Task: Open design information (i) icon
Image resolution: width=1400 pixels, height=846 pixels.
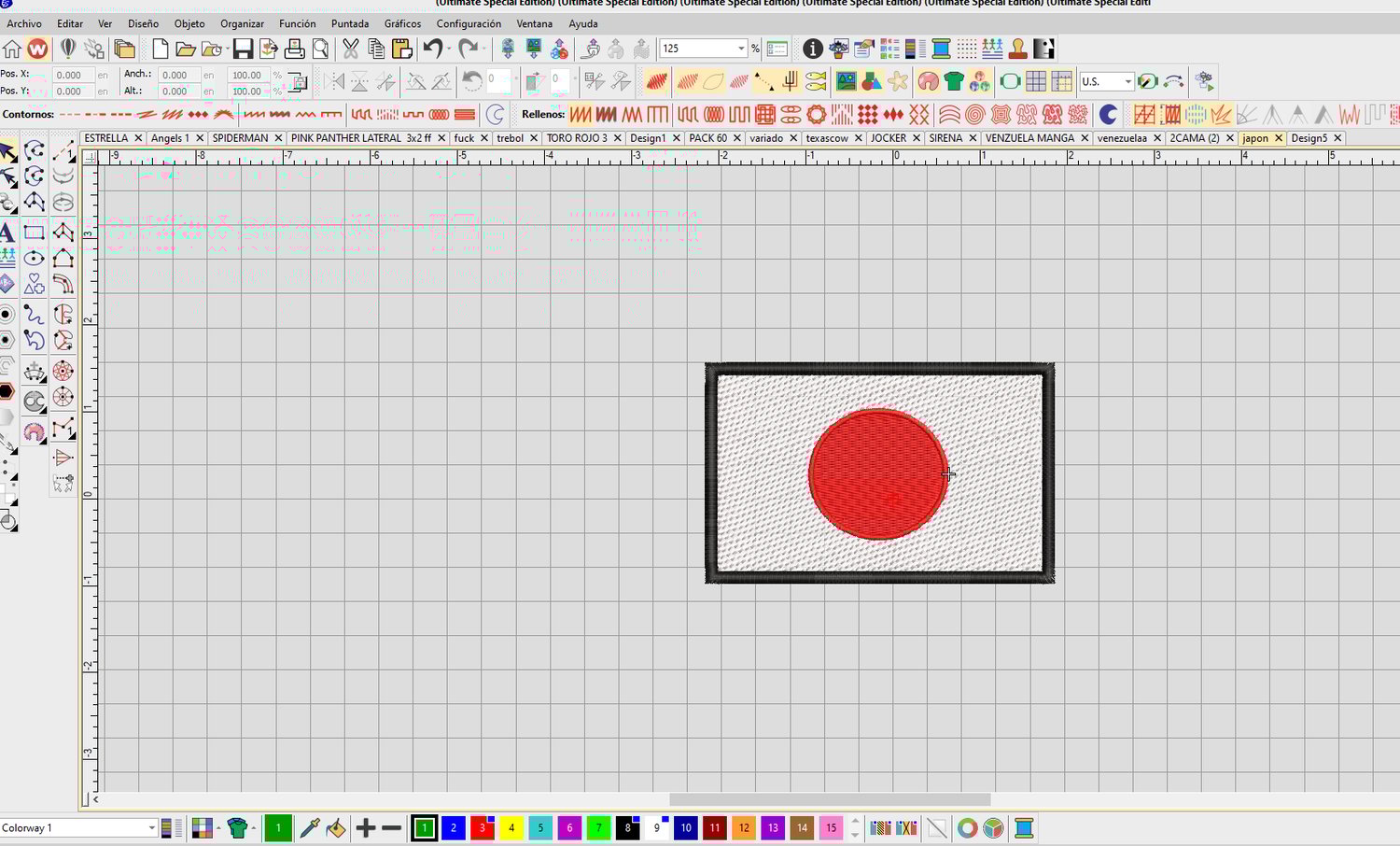Action: point(813,49)
